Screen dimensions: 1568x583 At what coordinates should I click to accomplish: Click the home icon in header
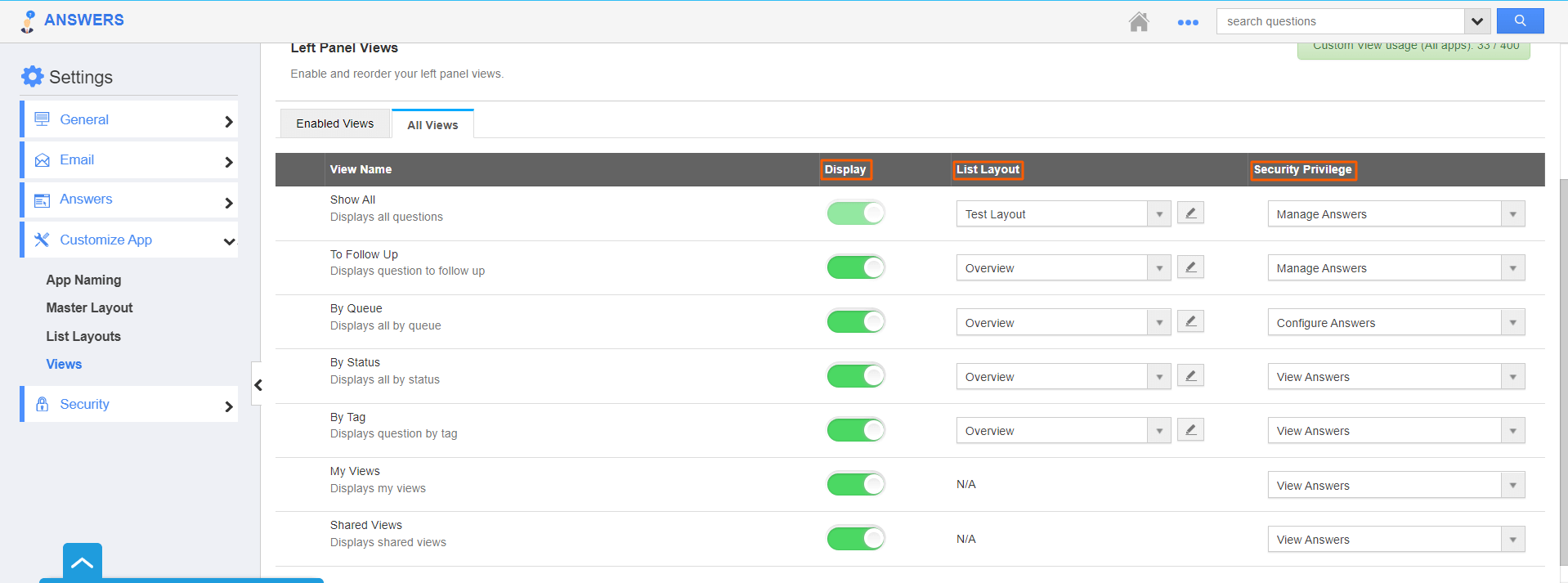tap(1138, 22)
